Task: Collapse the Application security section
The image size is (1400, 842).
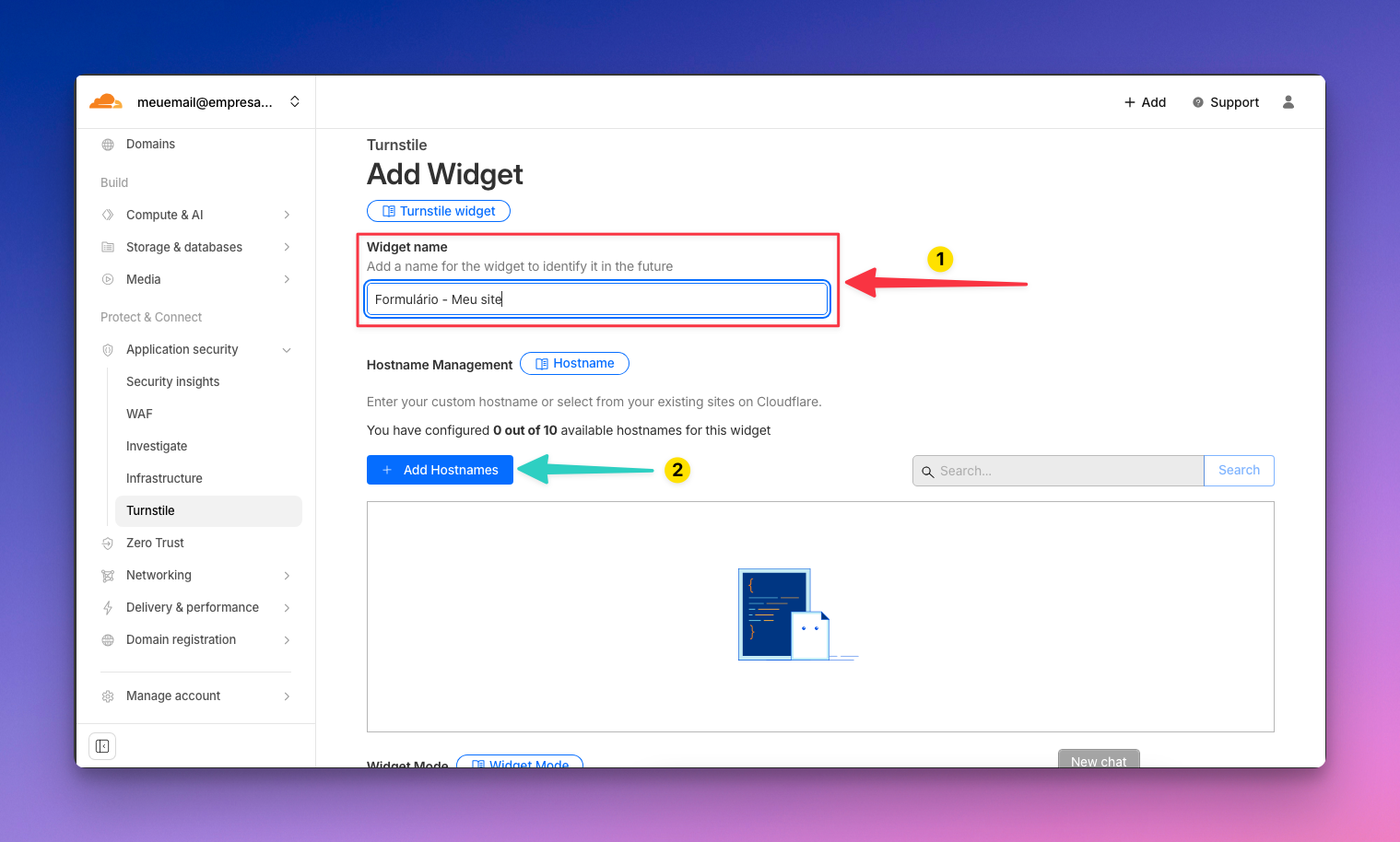Action: [x=287, y=350]
